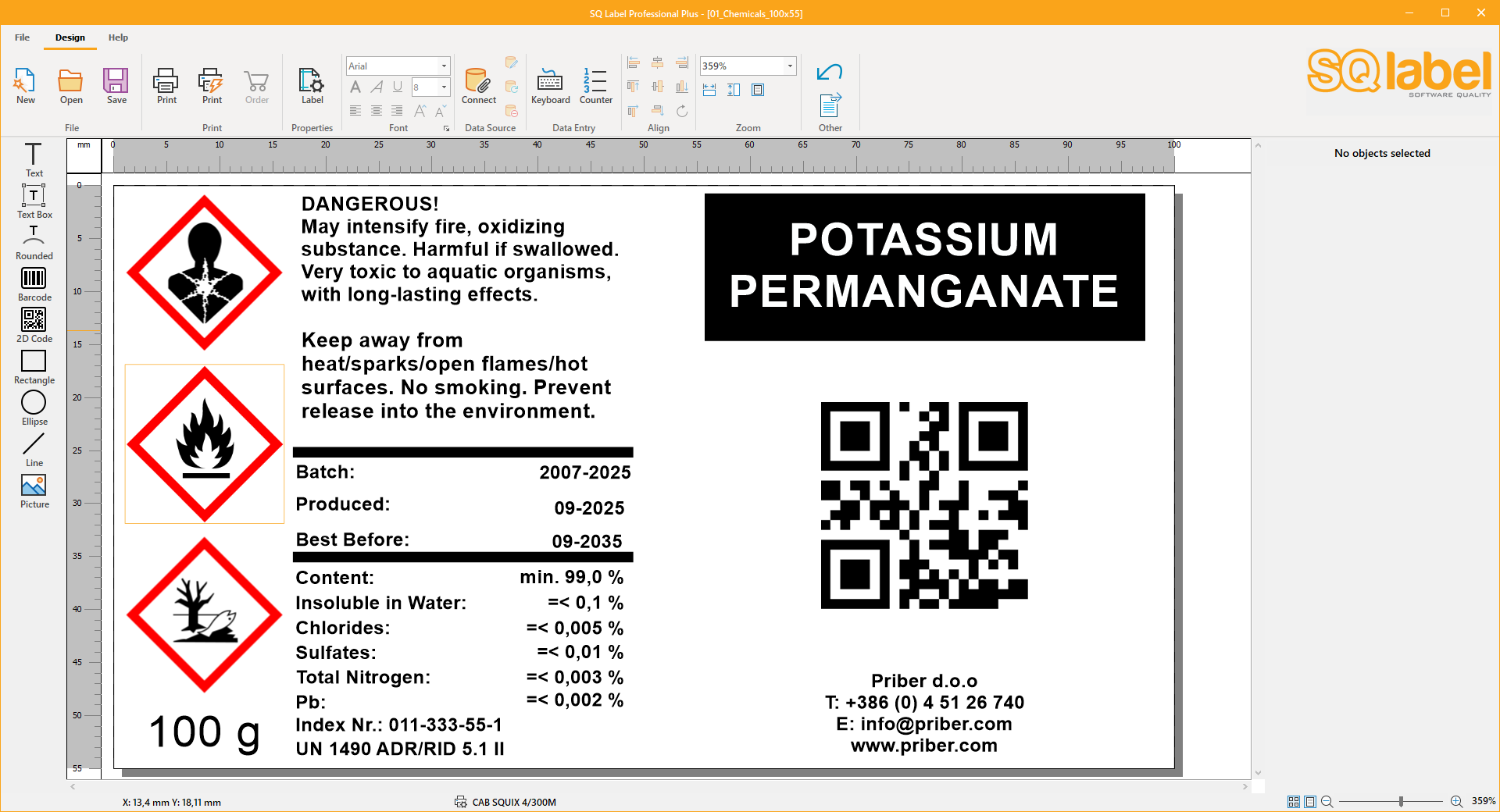Open the File menu tab
Viewport: 1500px width, 812px height.
(22, 37)
